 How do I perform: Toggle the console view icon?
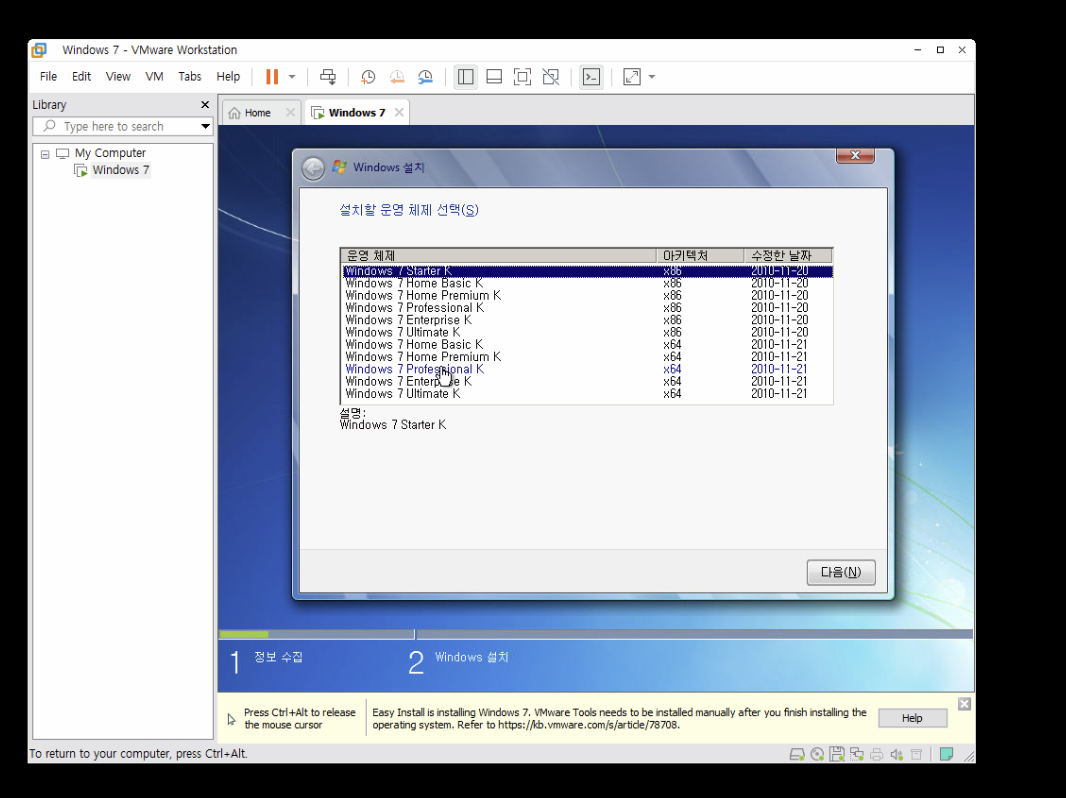(x=591, y=77)
